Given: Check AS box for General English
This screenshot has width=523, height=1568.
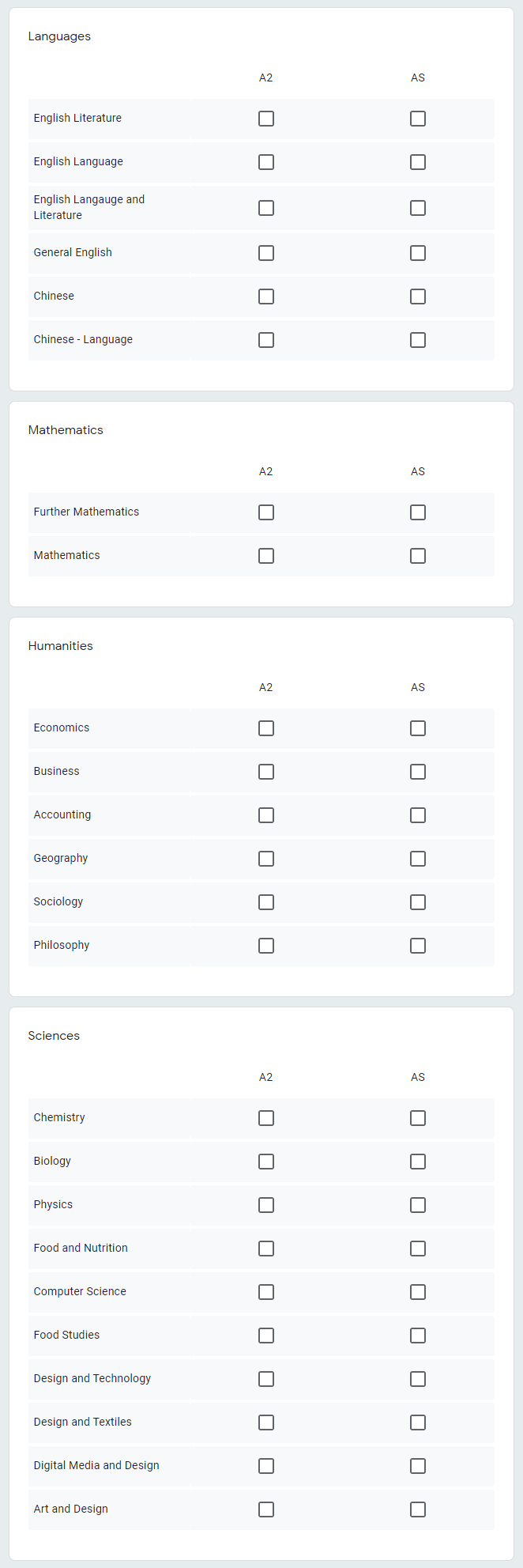Looking at the screenshot, I should [418, 253].
